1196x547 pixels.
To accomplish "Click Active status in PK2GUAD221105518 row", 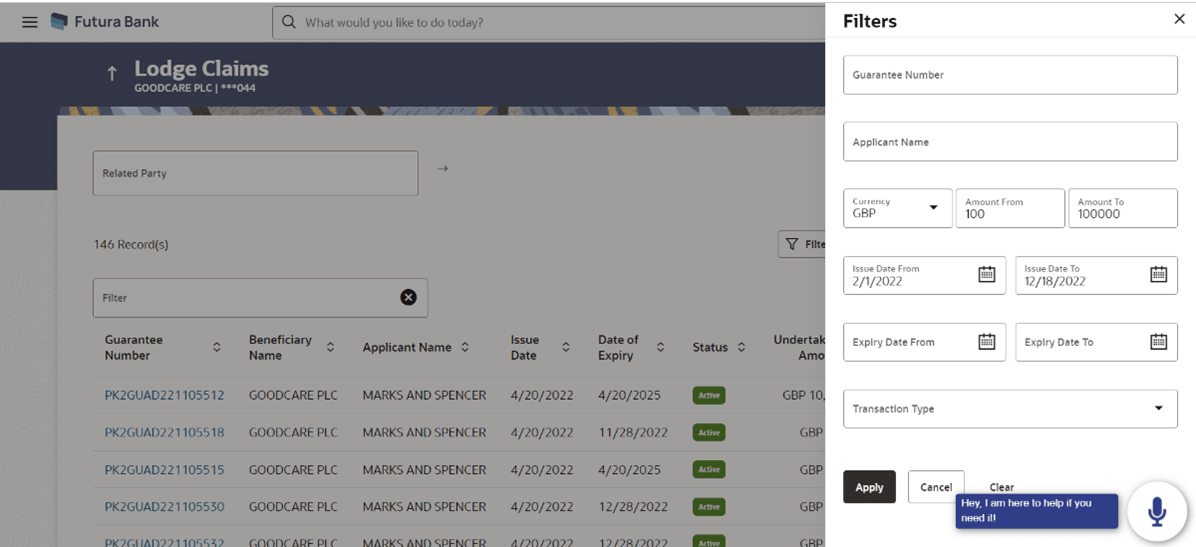I will (x=709, y=433).
